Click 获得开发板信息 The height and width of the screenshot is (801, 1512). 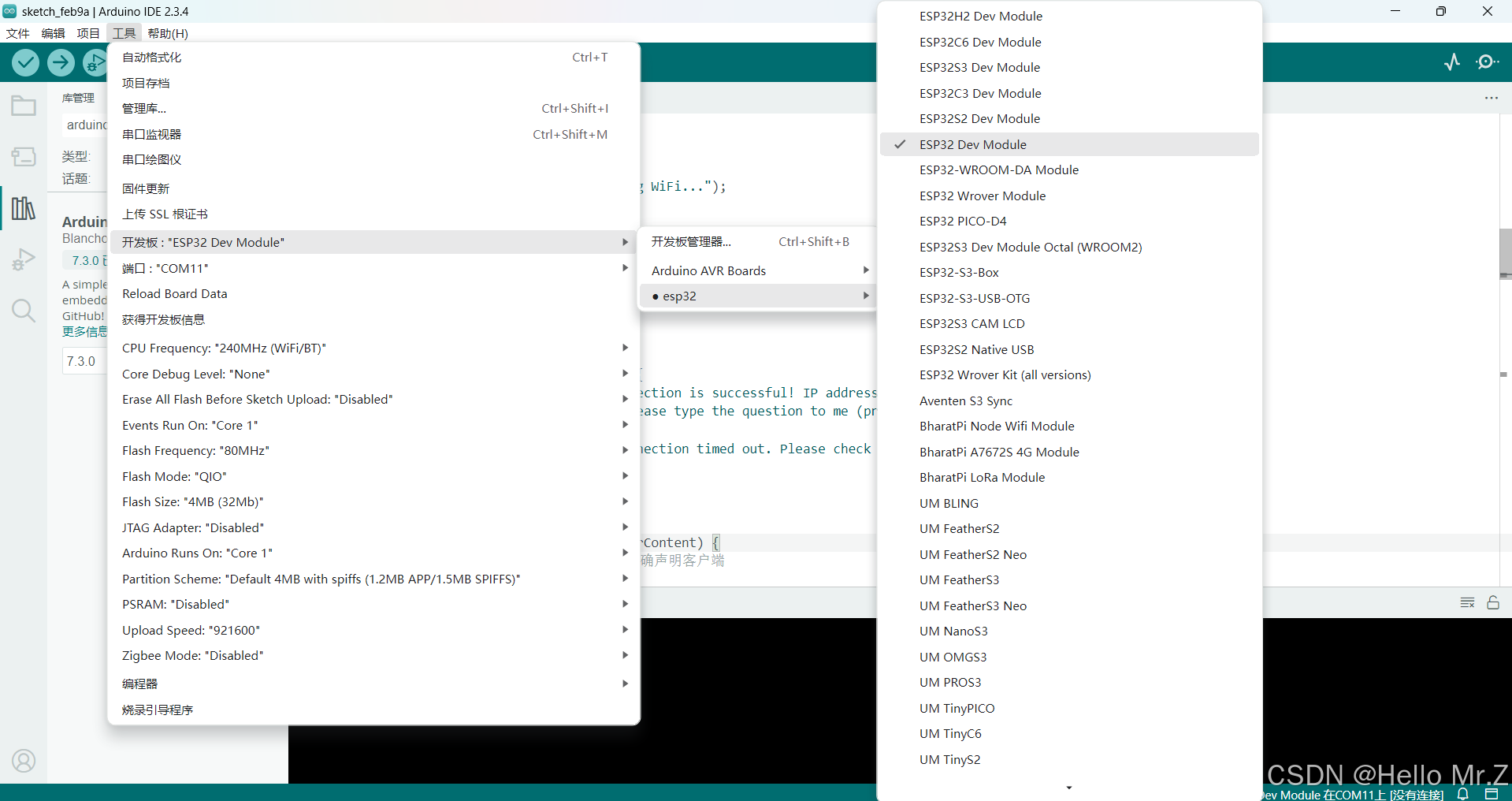373,319
